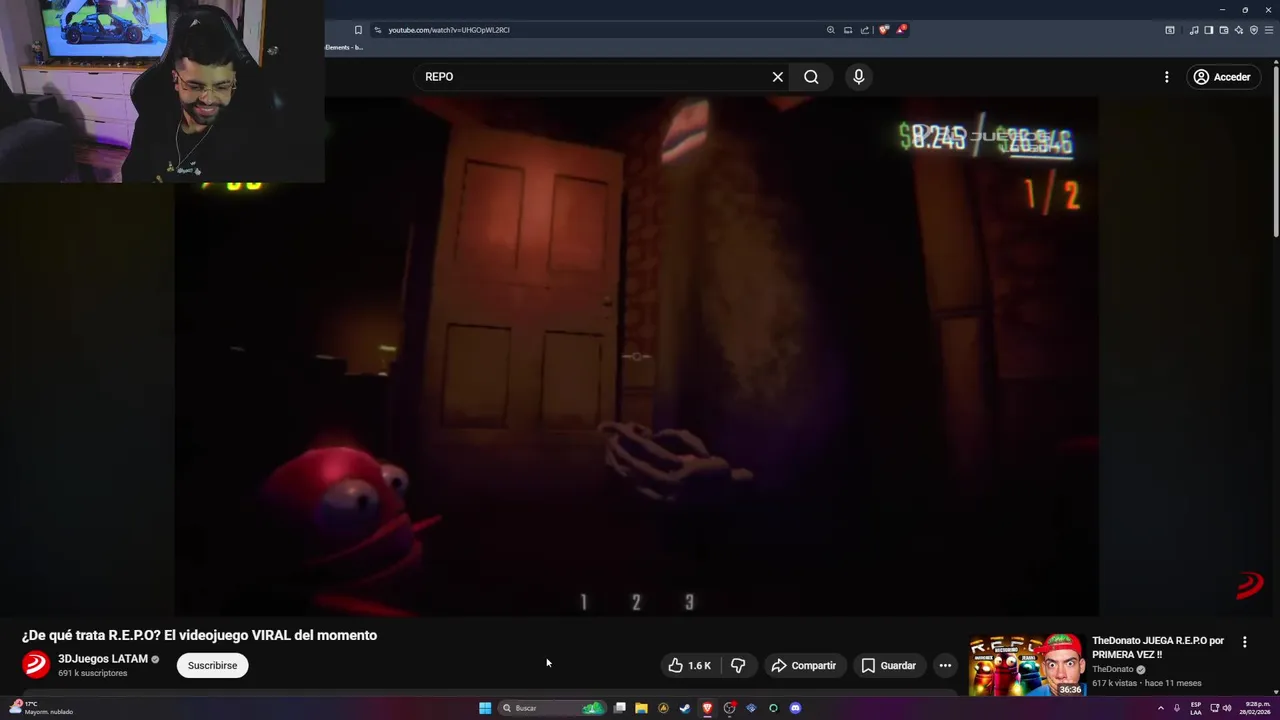Open the weather widget showing 17°C

(40, 708)
